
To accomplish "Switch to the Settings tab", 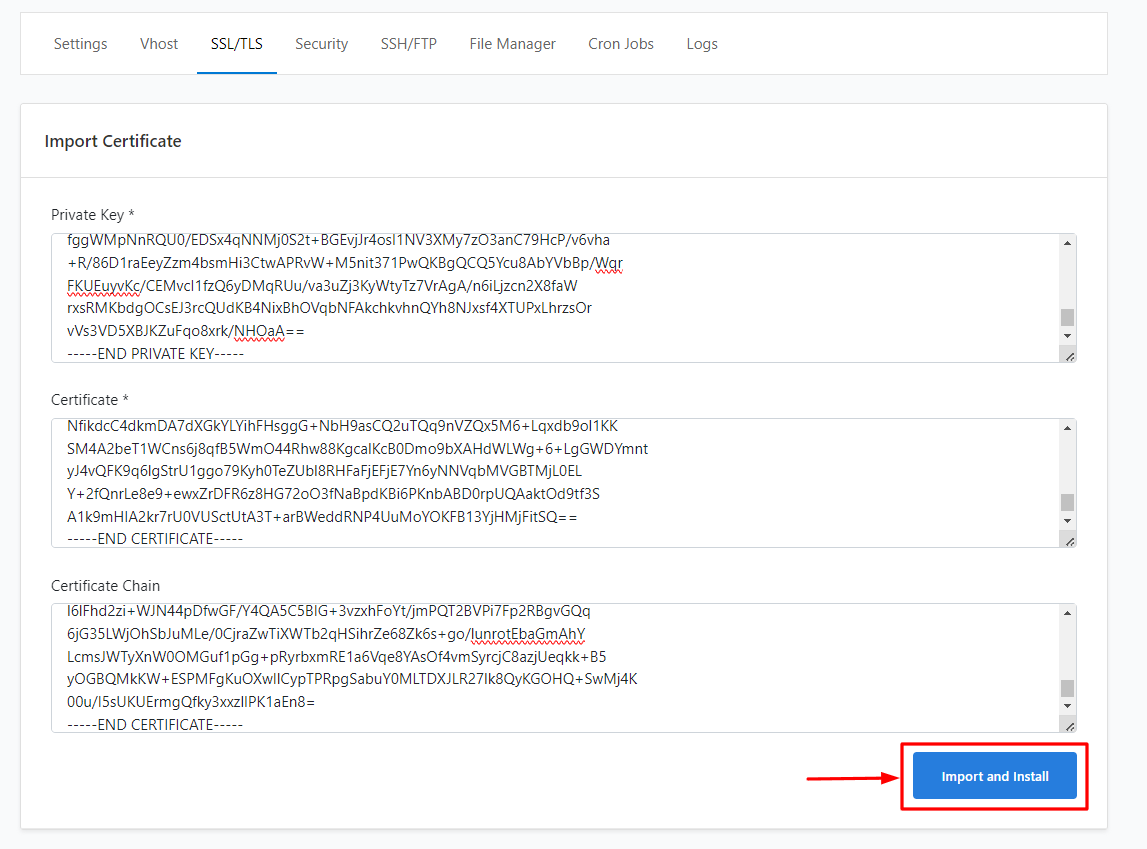I will click(x=80, y=43).
